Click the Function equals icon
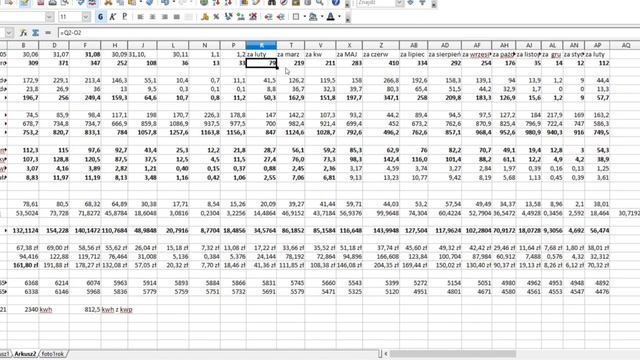The height and width of the screenshot is (360, 640). pos(48,33)
